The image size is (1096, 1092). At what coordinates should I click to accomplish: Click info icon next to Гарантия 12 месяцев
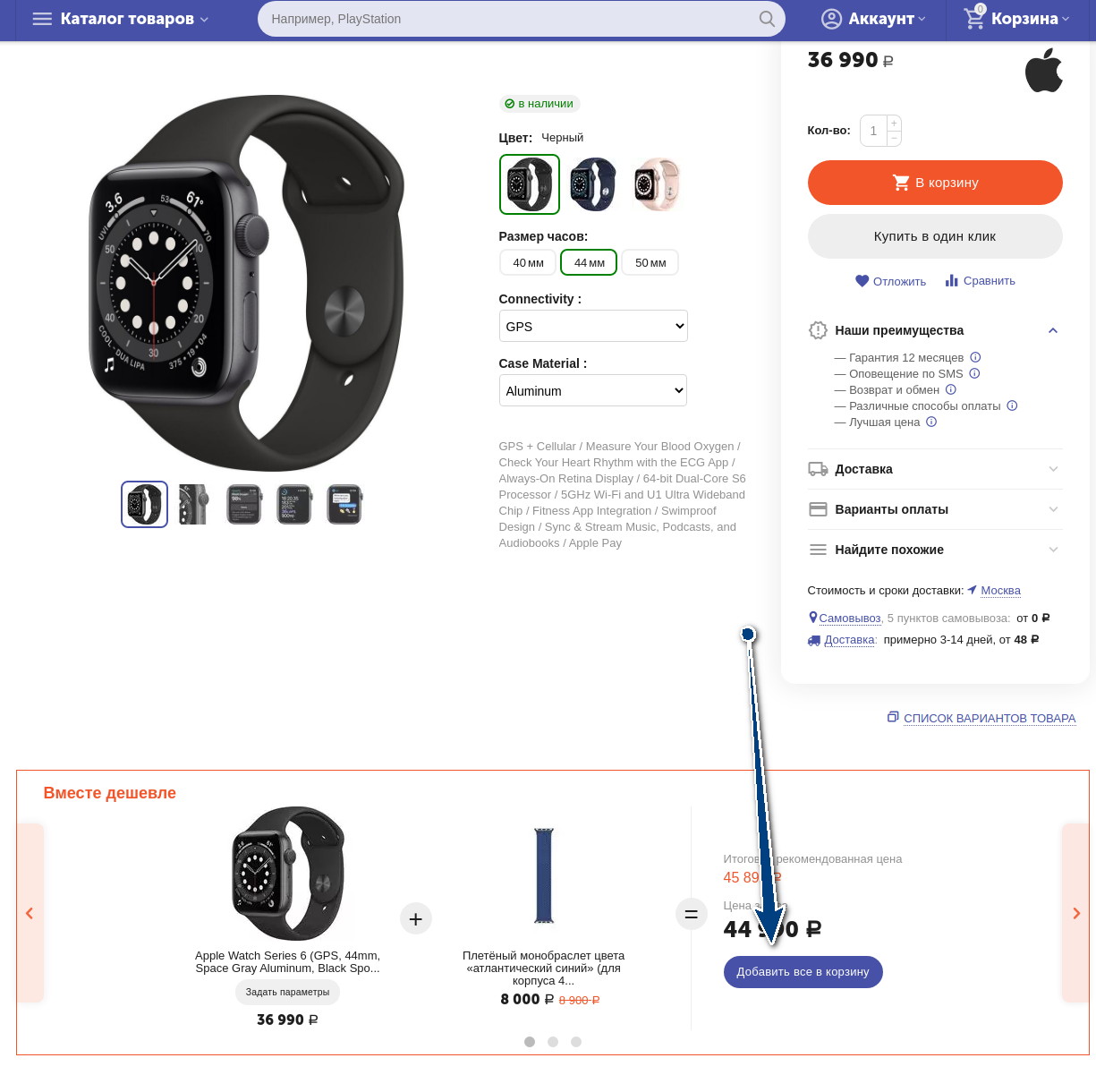[x=976, y=357]
